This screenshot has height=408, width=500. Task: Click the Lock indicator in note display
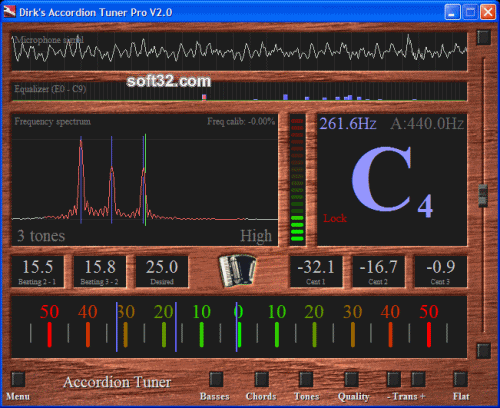point(335,218)
